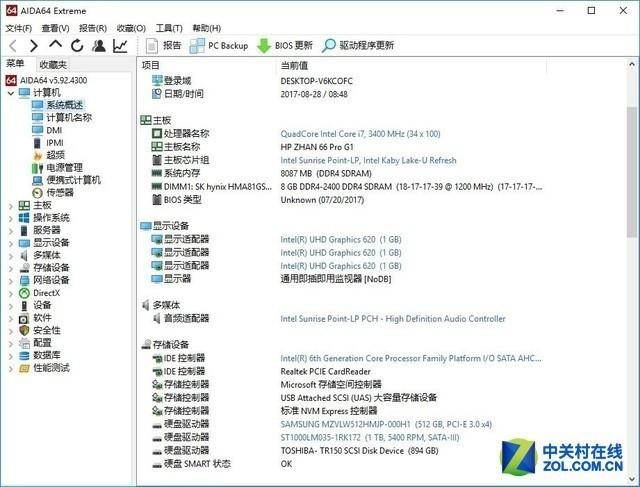Expand the 存储设备 tree node in sidebar
Image resolution: width=640 pixels, height=487 pixels.
click(x=11, y=269)
